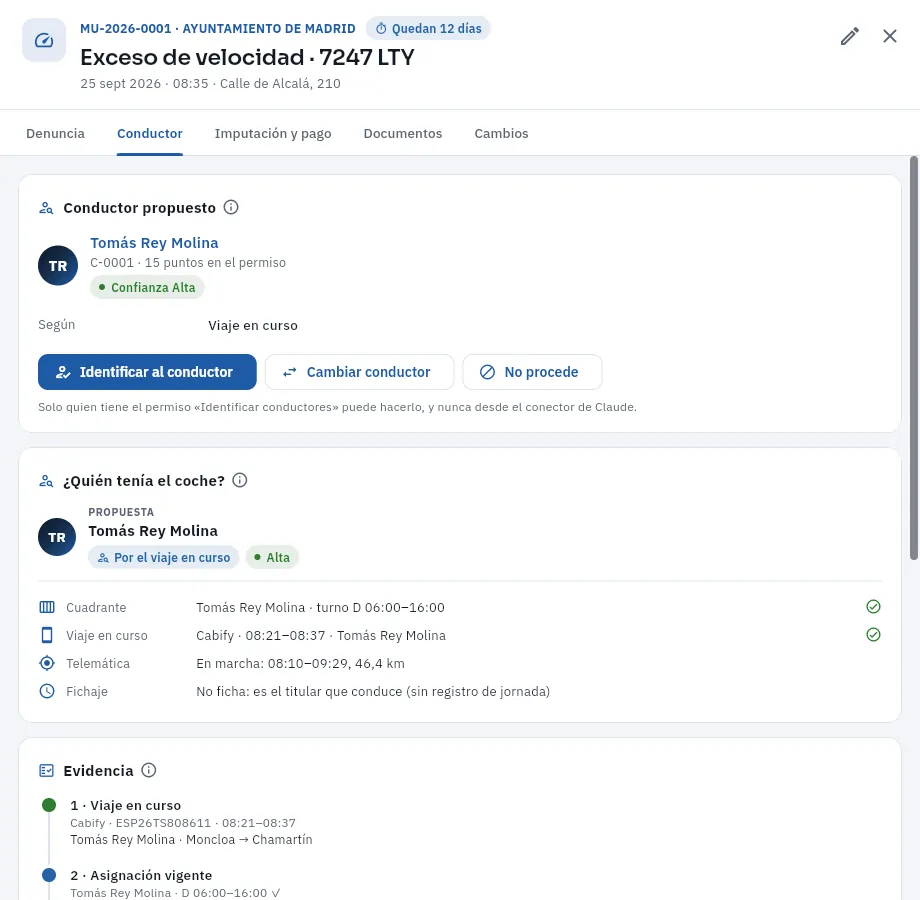Go to the Cambios tab
The width and height of the screenshot is (920, 900).
pyautogui.click(x=501, y=133)
